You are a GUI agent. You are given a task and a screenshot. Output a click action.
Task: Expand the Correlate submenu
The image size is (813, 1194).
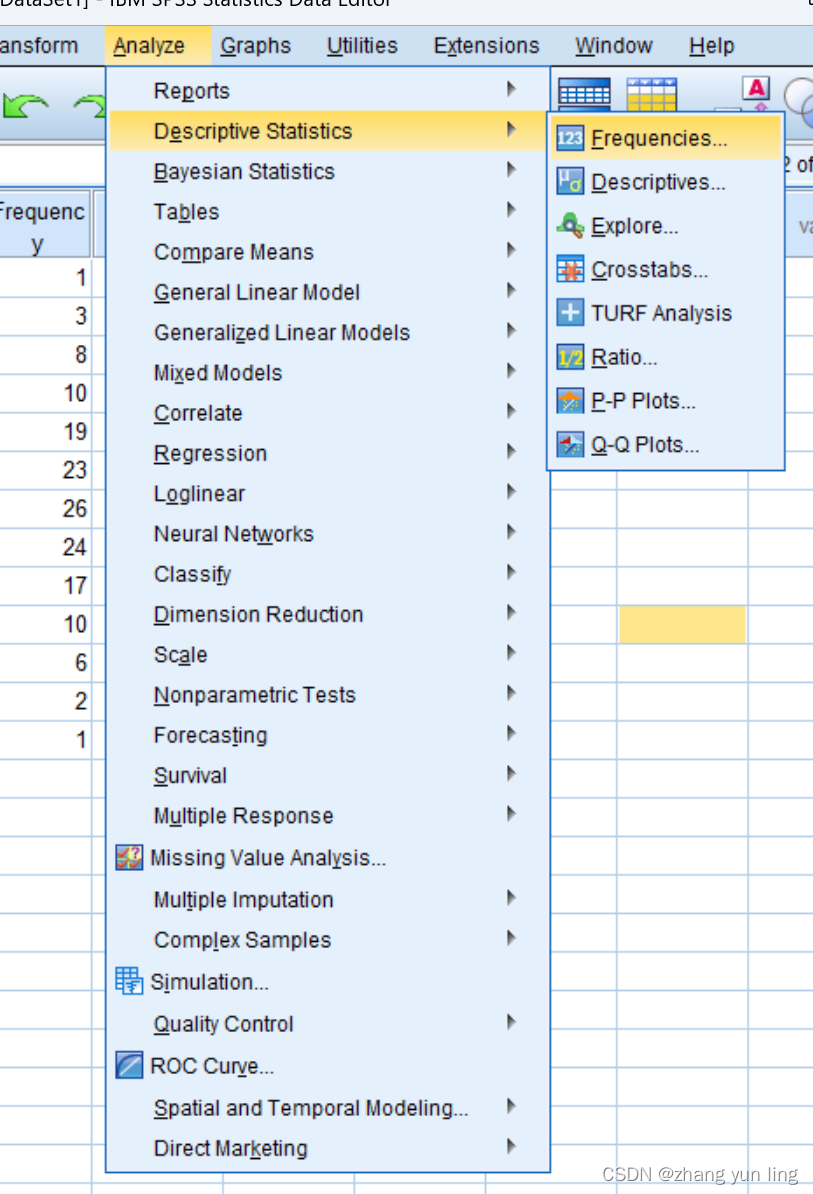coord(329,413)
